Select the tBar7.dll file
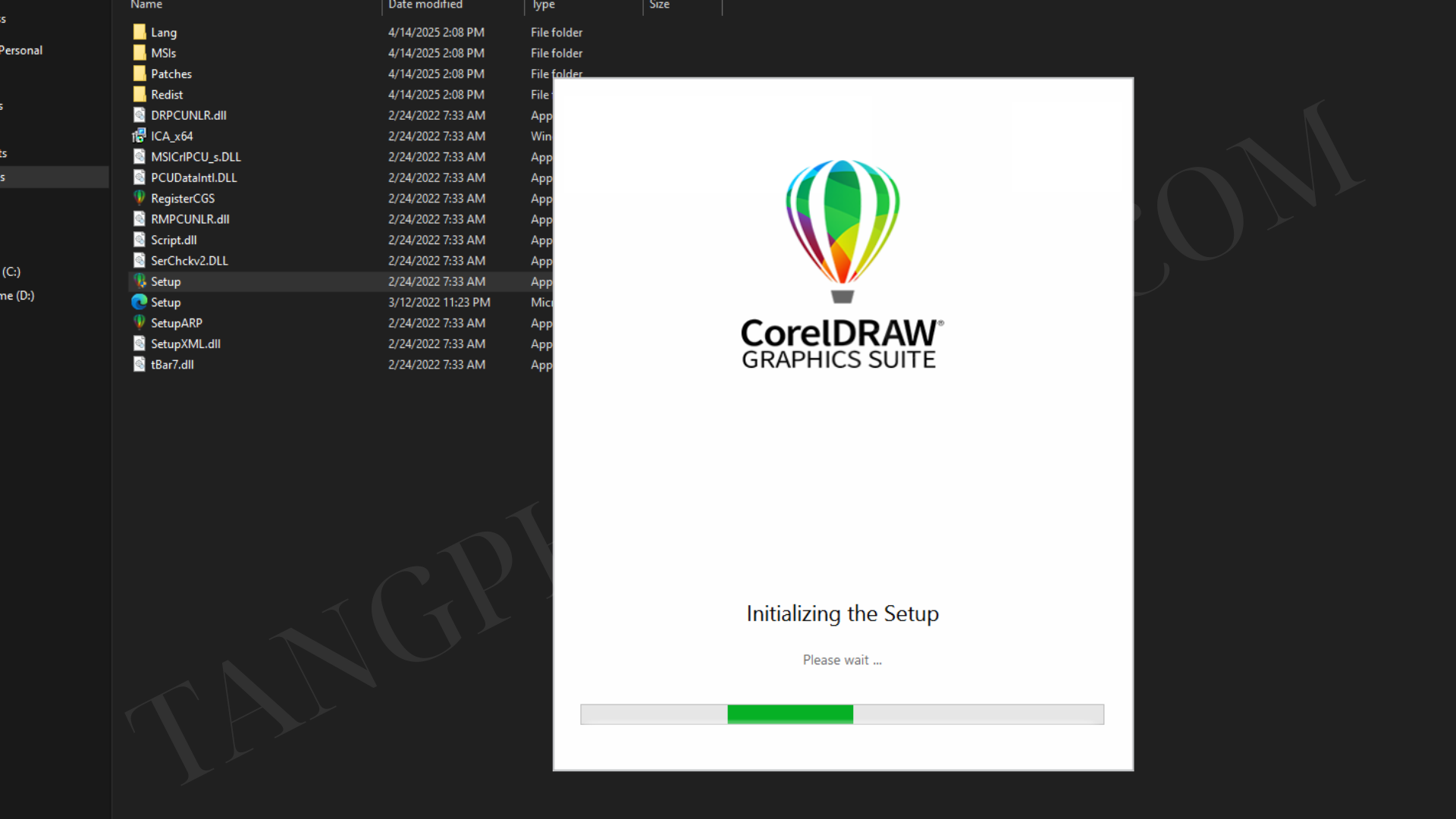Viewport: 1456px width, 819px height. 172,365
